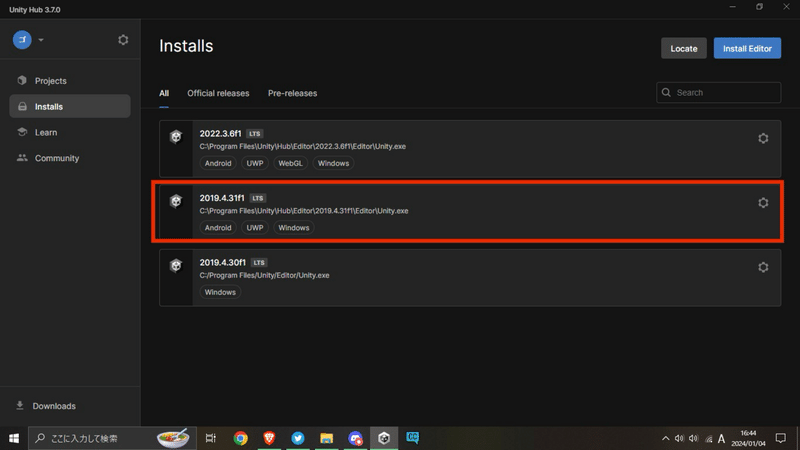Open the notification center icon
Screen dimensions: 800x450
coord(781,438)
